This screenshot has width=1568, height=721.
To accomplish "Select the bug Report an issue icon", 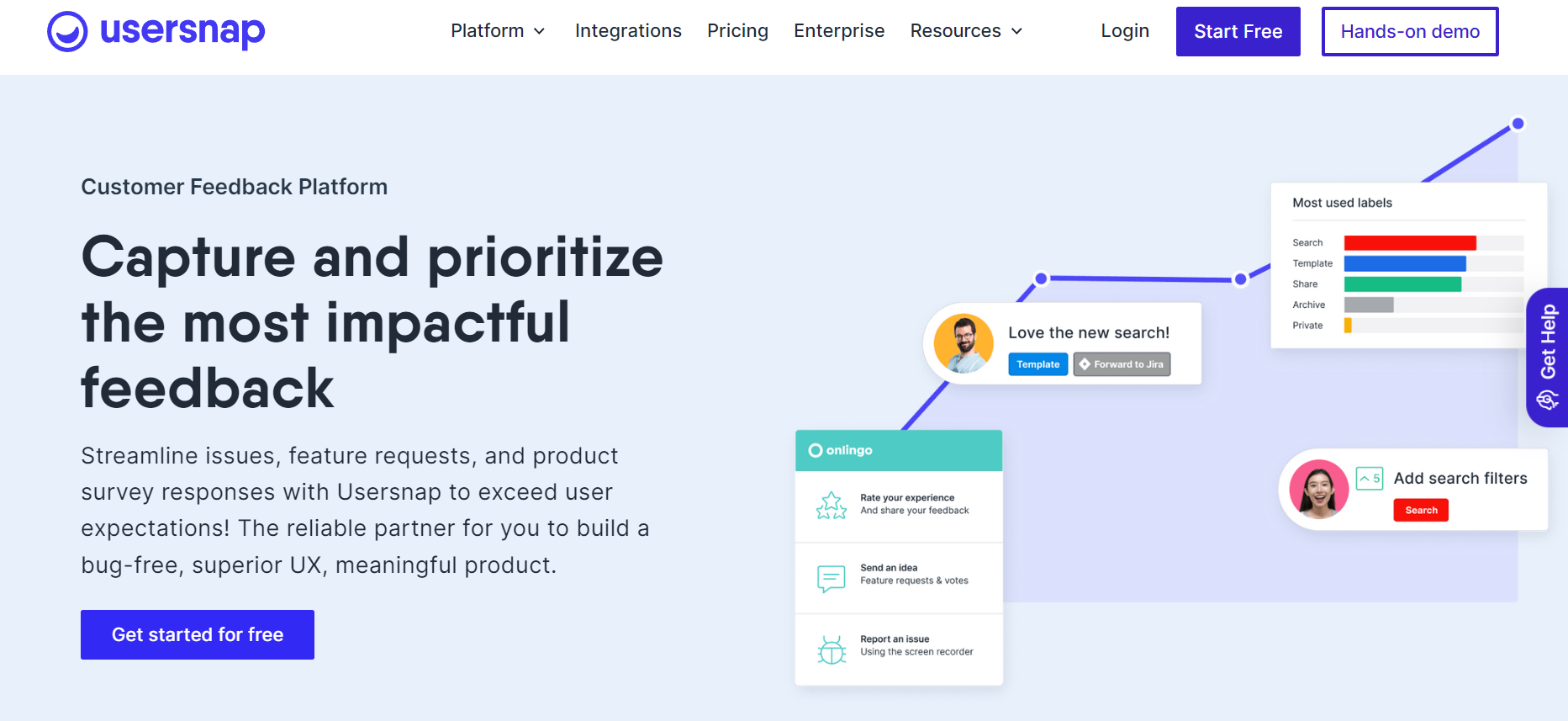I will pyautogui.click(x=831, y=649).
